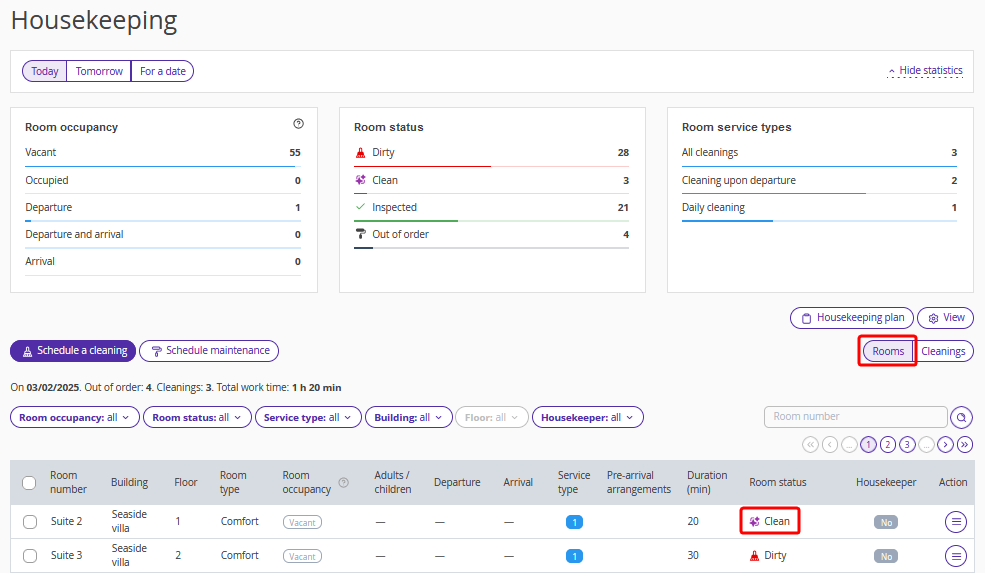The width and height of the screenshot is (985, 573).
Task: Expand the Room status filter dropdown
Action: point(197,418)
